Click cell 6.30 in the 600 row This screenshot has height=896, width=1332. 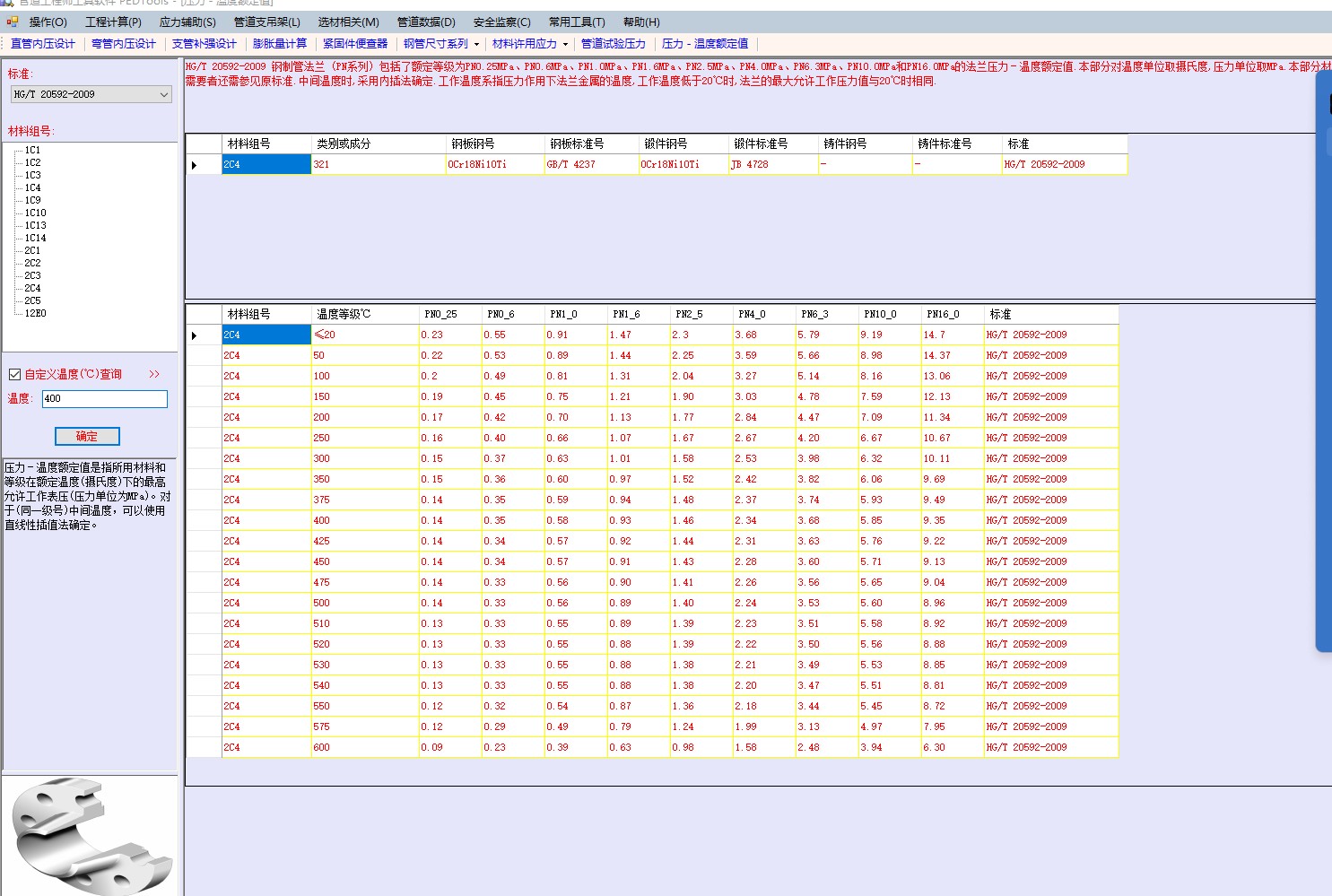[953, 748]
